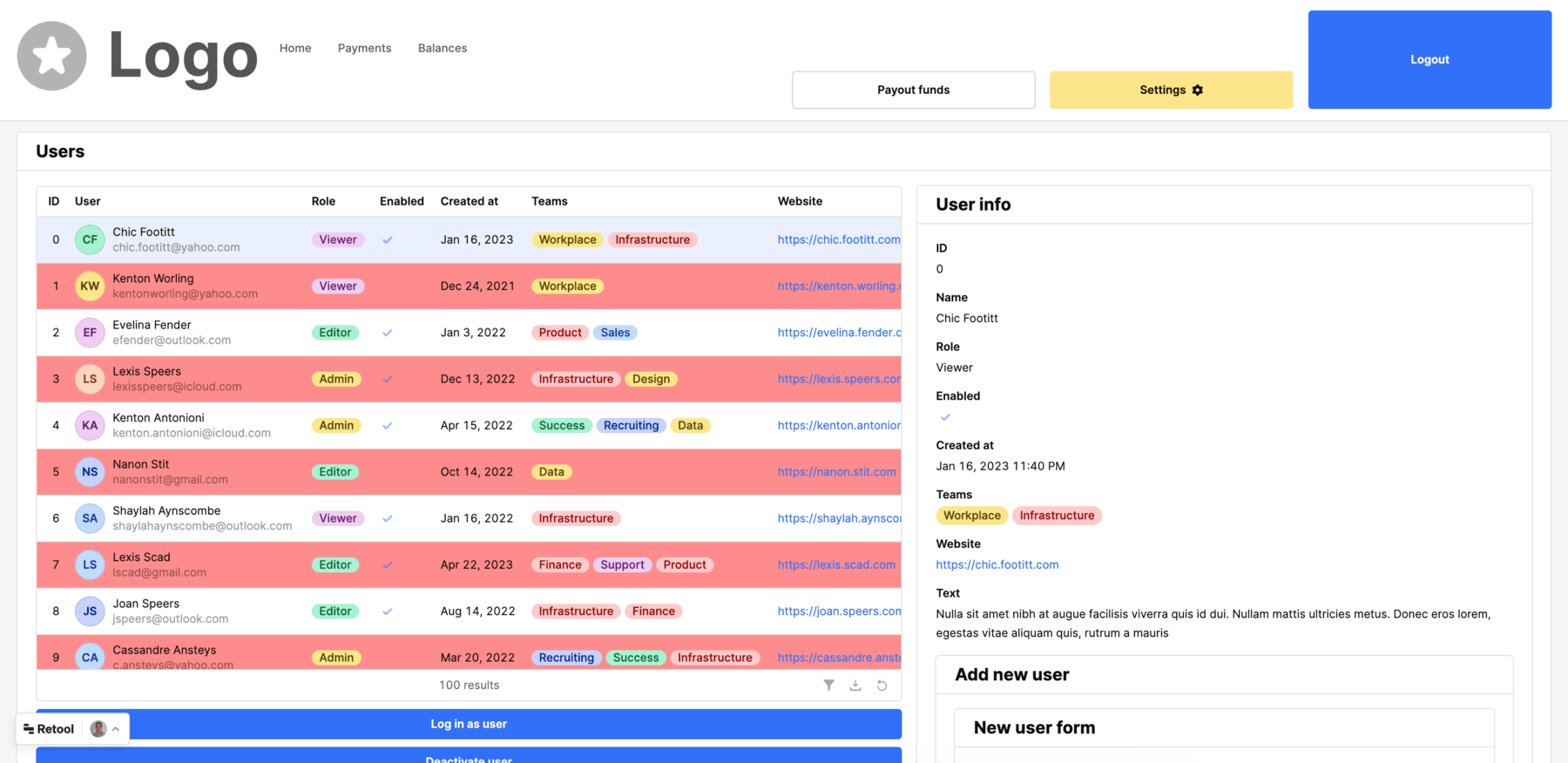Click 'Jan 16, 2023 11:40 PM' in User info
Image resolution: width=1568 pixels, height=763 pixels.
click(x=1000, y=466)
